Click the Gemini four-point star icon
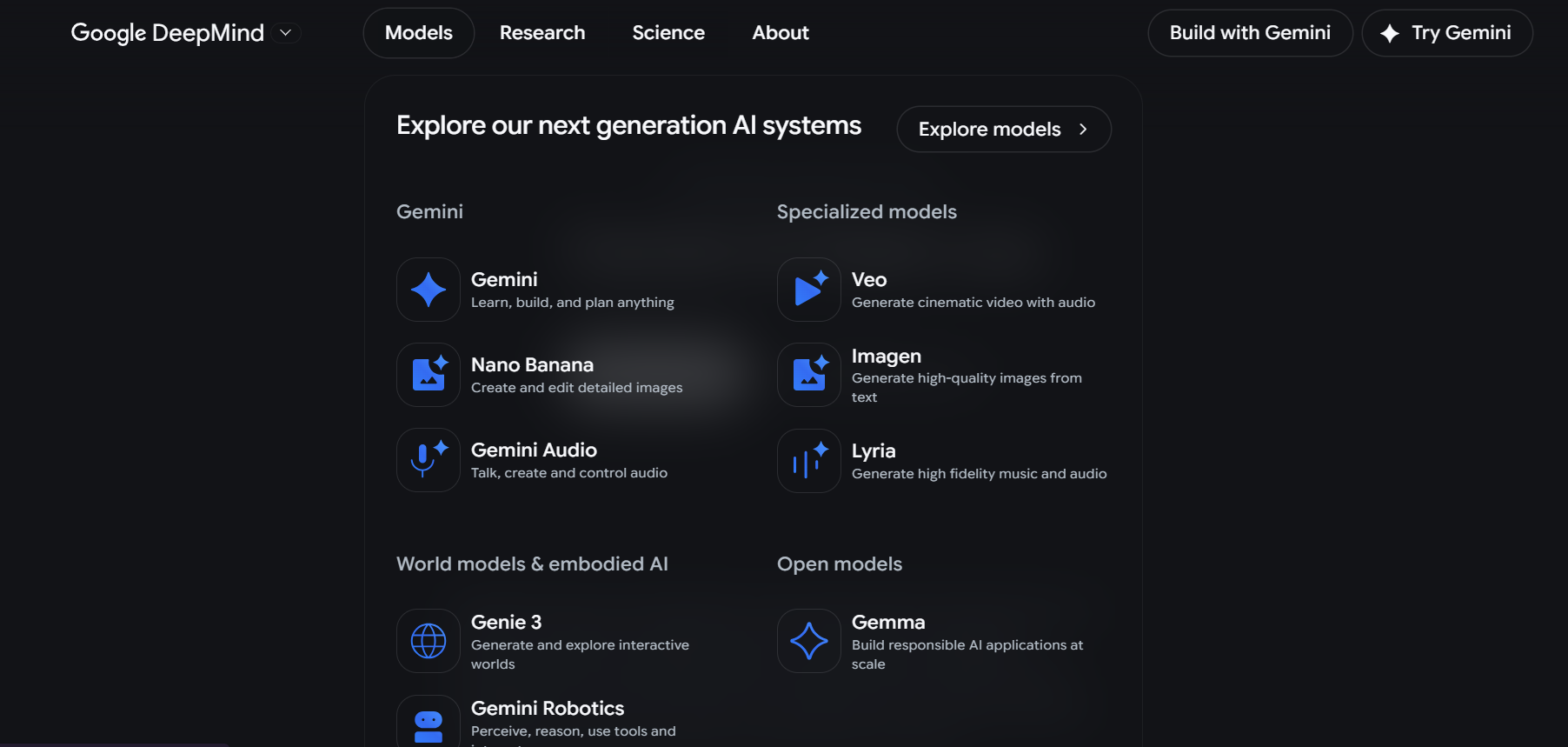Screen dimensions: 1568x747 click(x=429, y=290)
